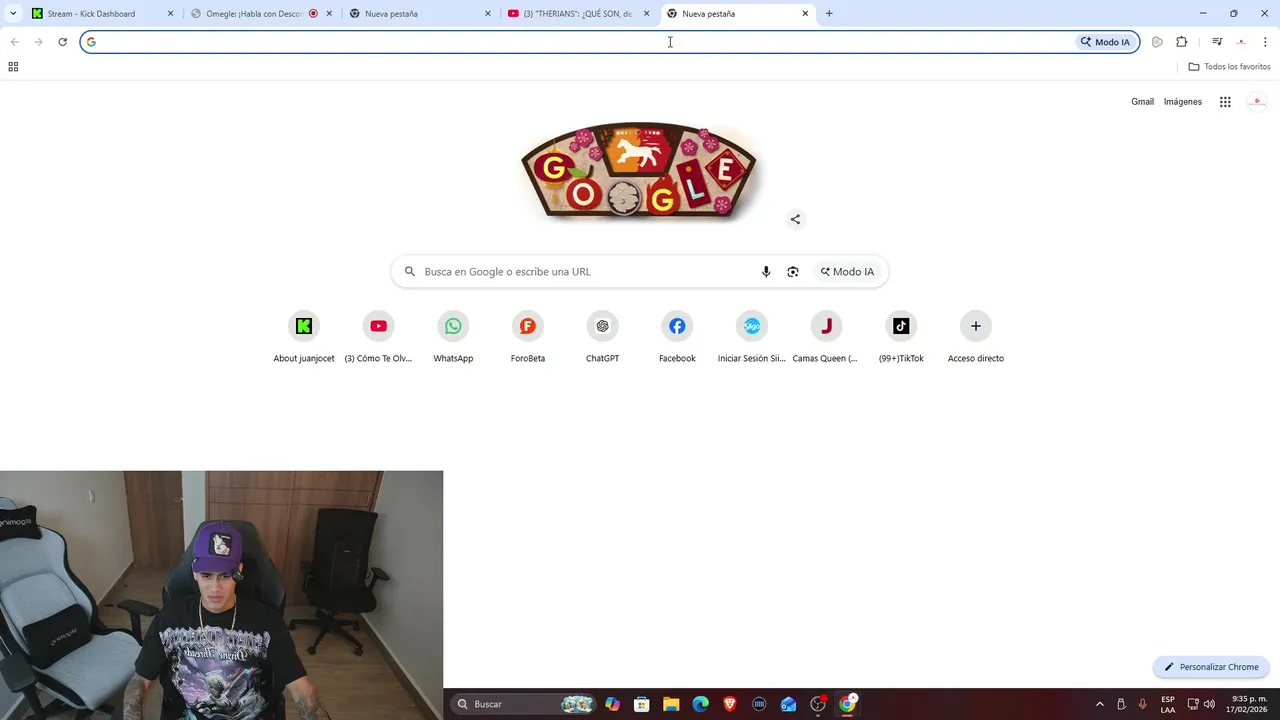Viewport: 1280px width, 720px height.
Task: Open the Imágenes link
Action: pyautogui.click(x=1183, y=102)
